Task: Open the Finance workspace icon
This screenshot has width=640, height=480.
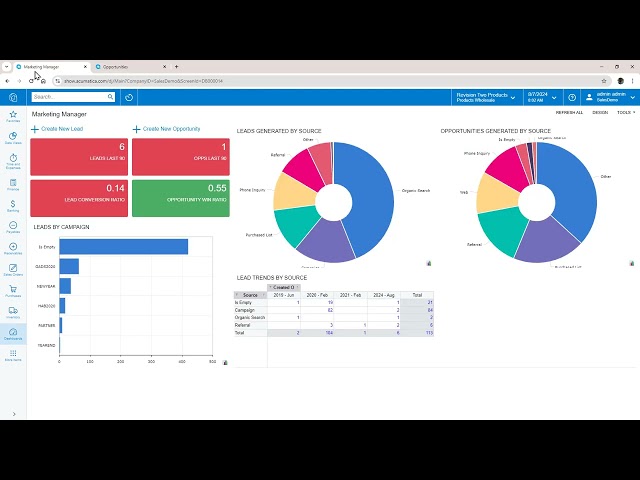Action: point(13,184)
